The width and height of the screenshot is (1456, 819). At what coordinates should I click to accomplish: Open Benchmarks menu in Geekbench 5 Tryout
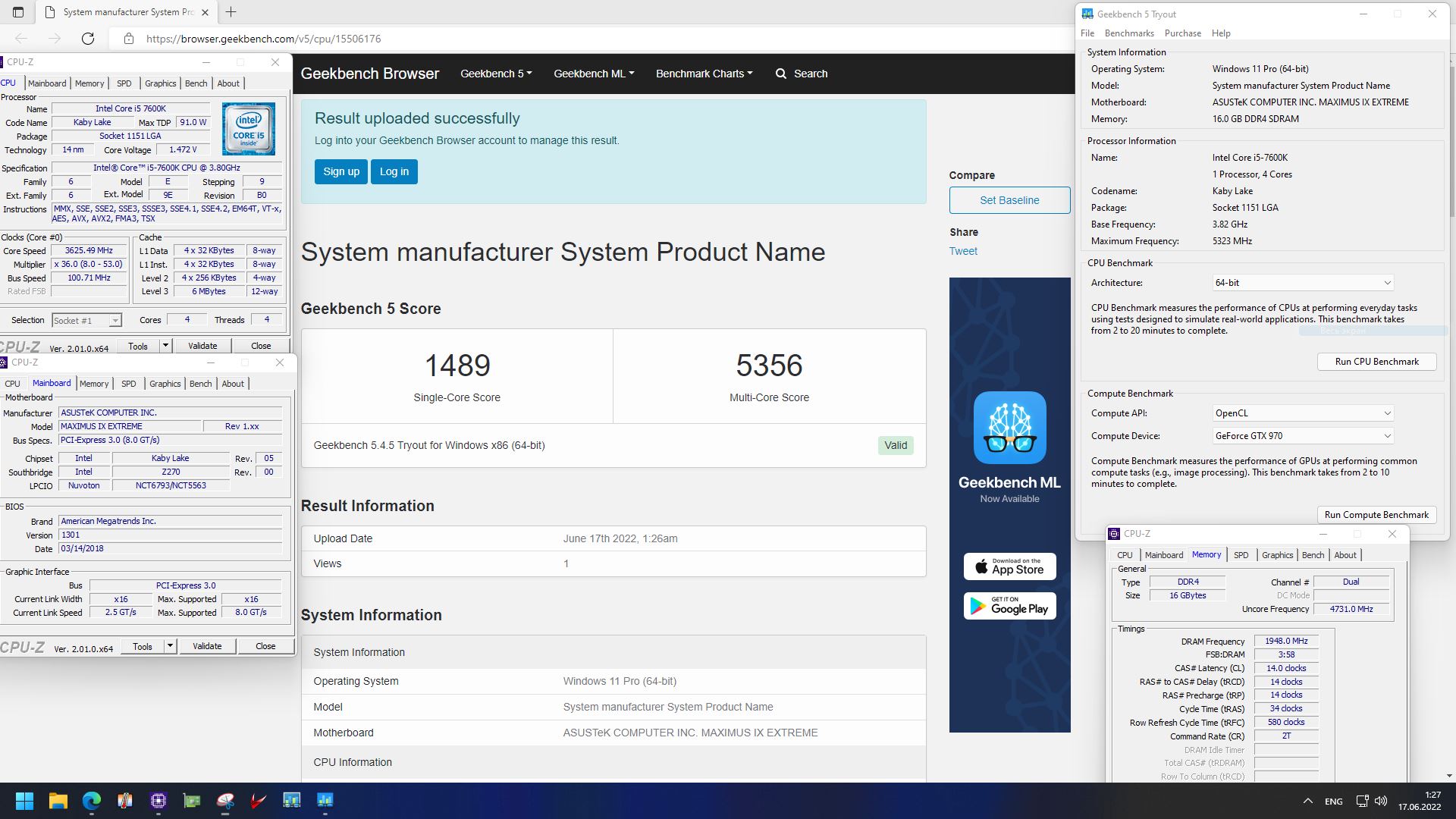pos(1129,33)
